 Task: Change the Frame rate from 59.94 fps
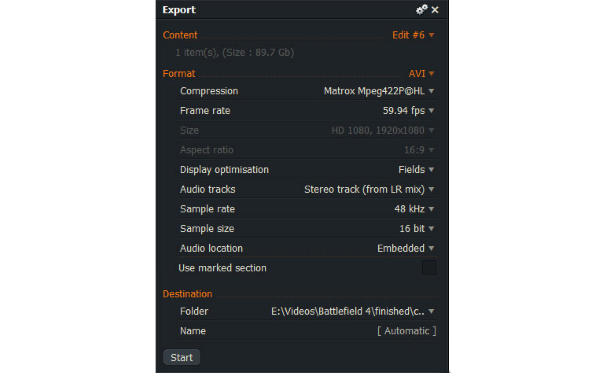coord(408,111)
